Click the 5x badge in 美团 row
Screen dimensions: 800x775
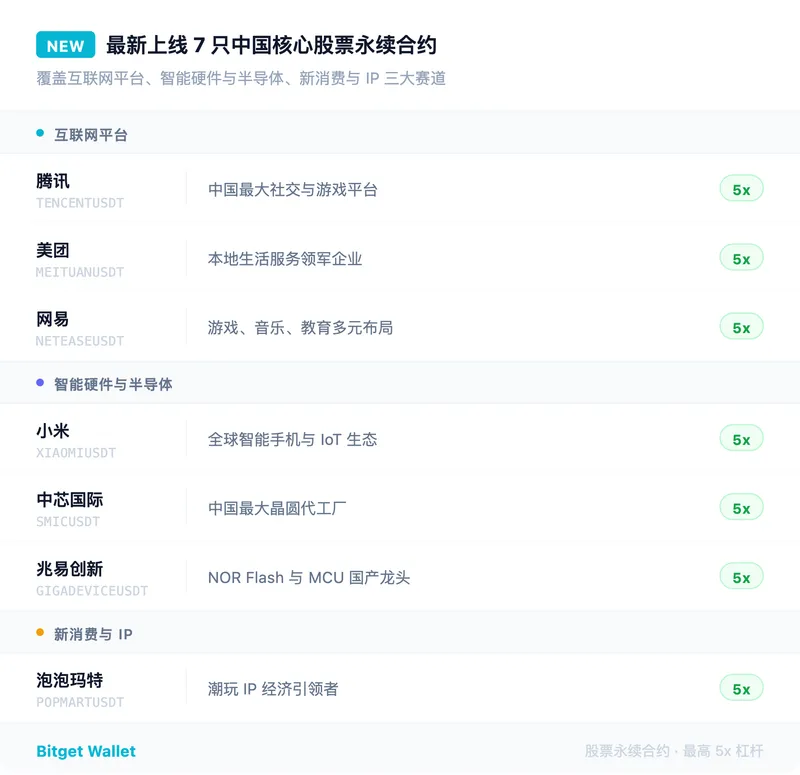741,258
